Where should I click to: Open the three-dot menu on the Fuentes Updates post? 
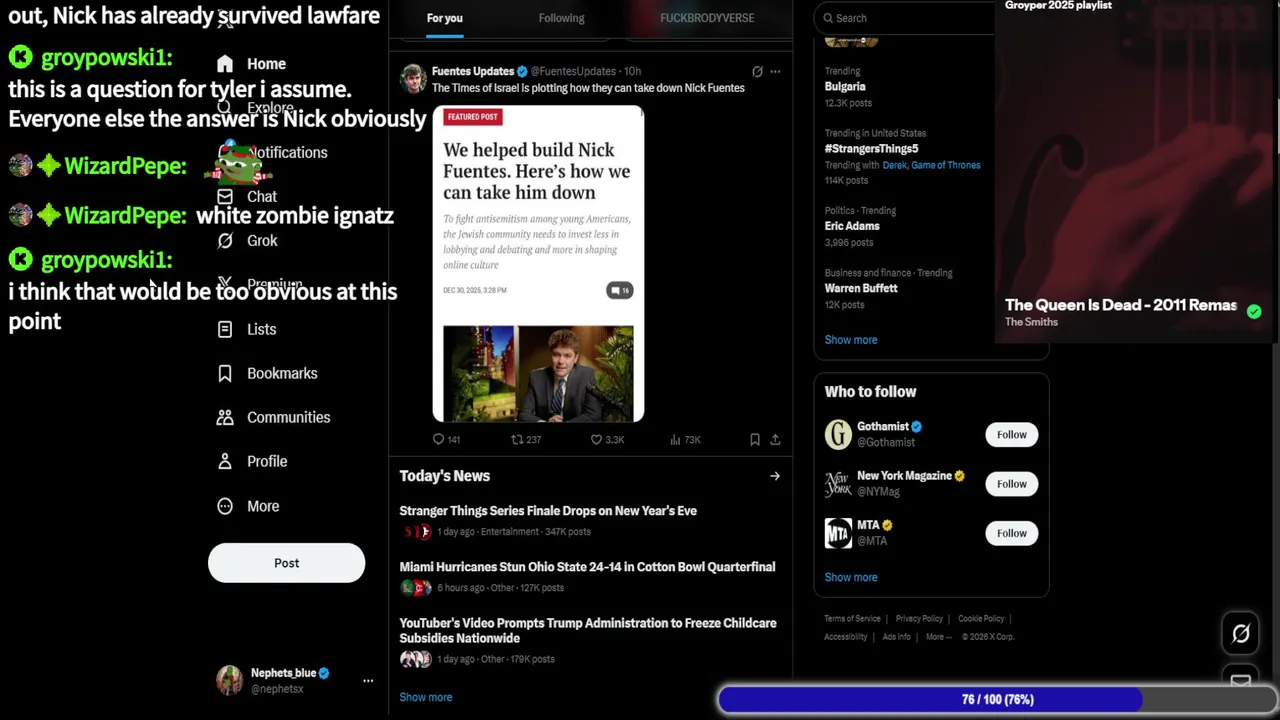point(775,71)
